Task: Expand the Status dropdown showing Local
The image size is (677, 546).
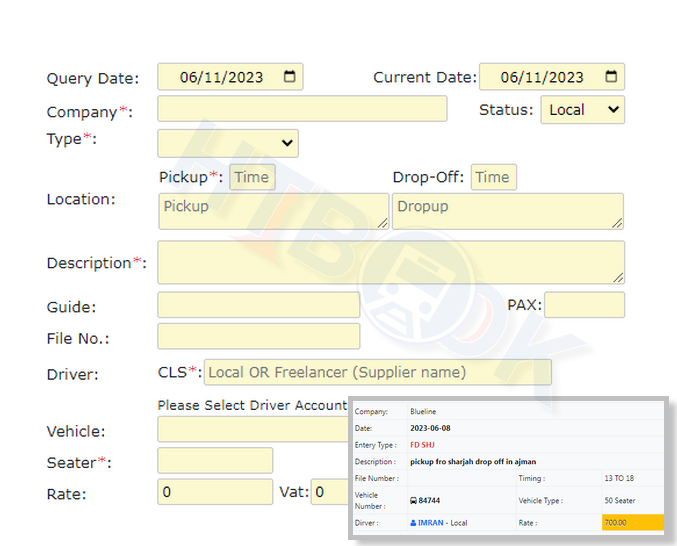Action: [582, 110]
